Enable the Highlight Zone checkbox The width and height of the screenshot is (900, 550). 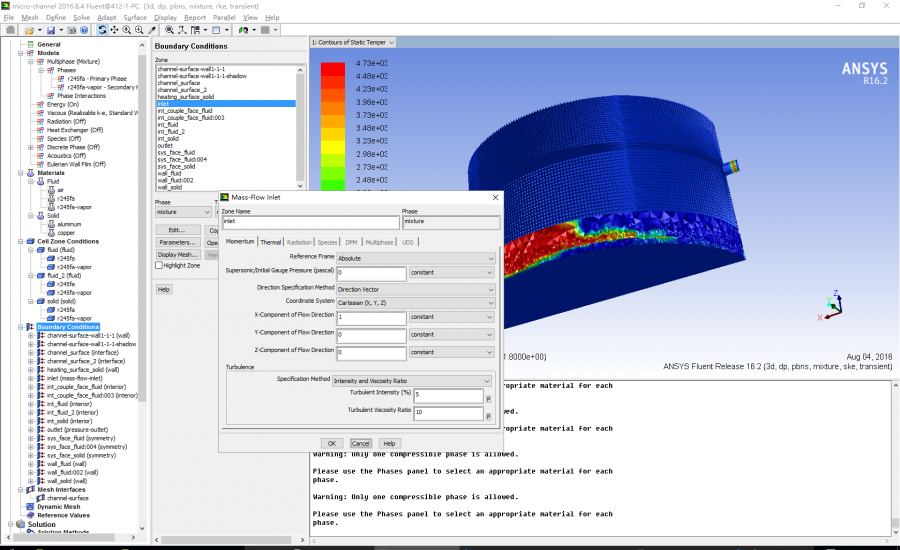tap(158, 265)
